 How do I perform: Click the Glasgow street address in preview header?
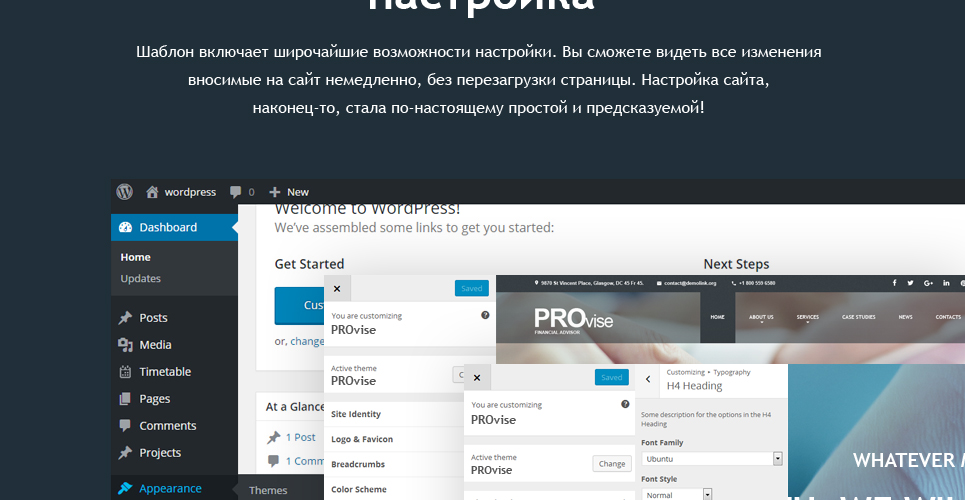(590, 283)
